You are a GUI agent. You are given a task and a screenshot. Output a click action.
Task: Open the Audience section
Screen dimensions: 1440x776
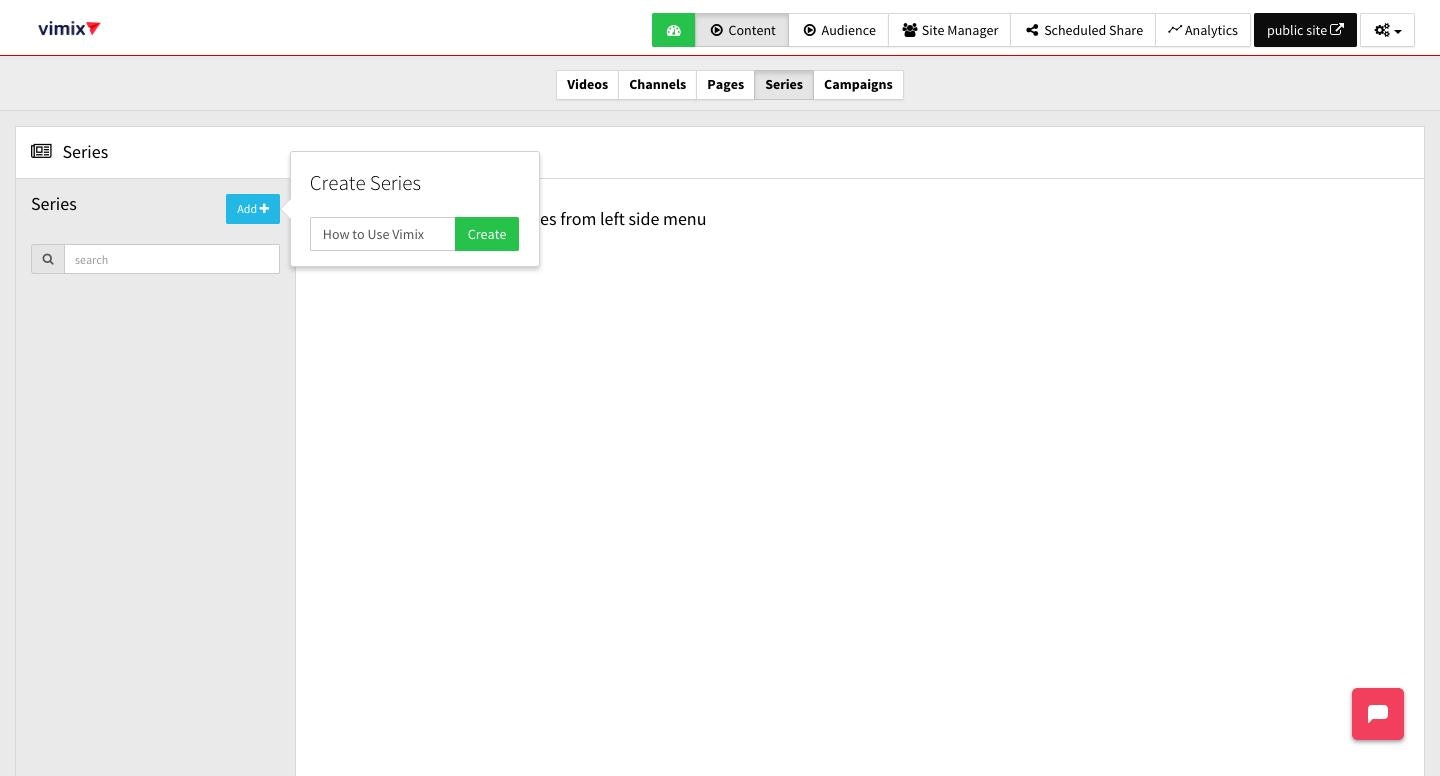[839, 30]
